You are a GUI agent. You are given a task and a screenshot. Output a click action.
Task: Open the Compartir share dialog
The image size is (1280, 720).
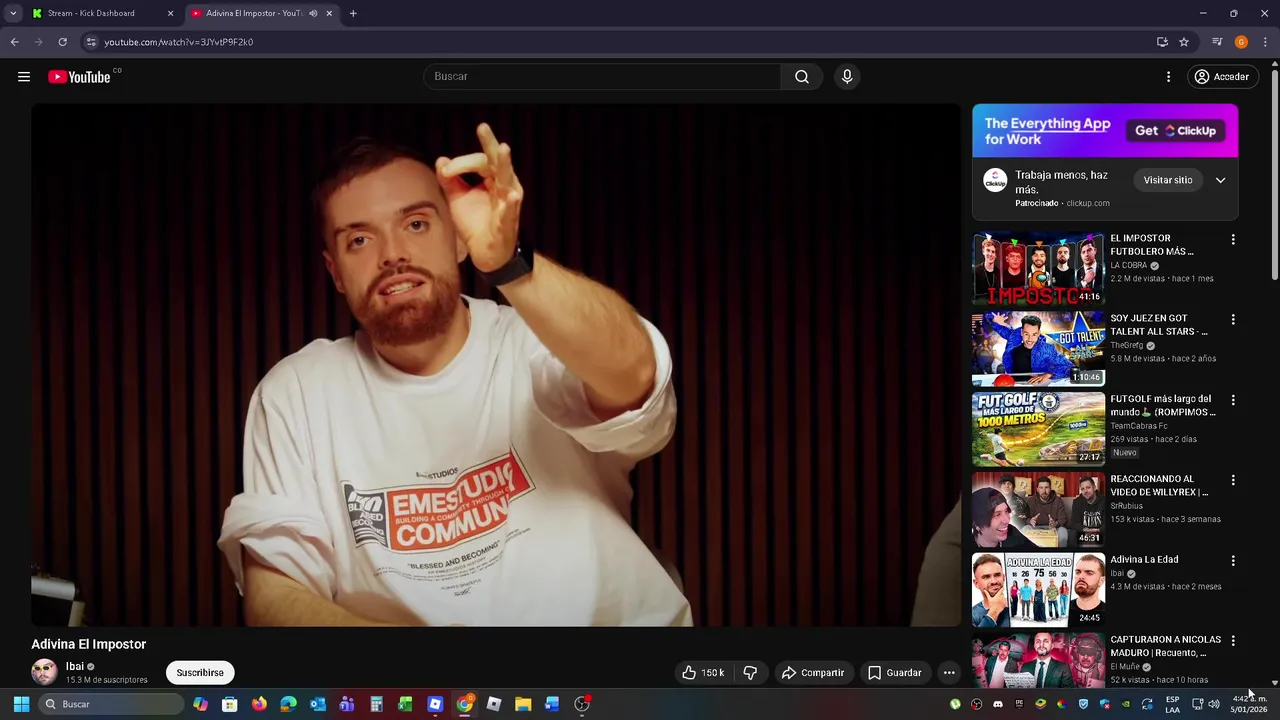[813, 673]
